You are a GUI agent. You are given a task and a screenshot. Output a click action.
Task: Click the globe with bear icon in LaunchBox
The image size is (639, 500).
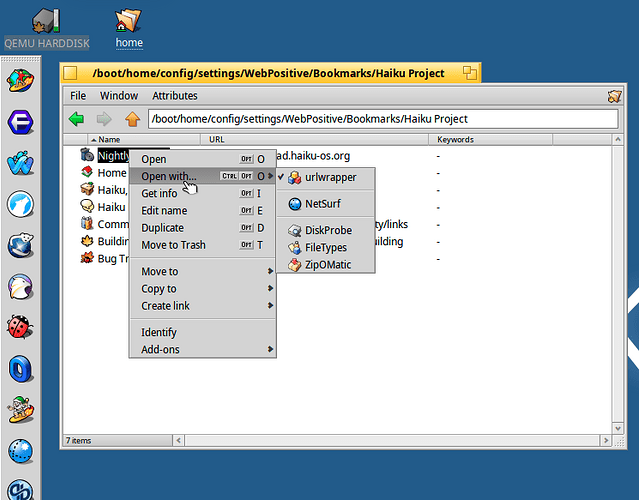point(20,245)
